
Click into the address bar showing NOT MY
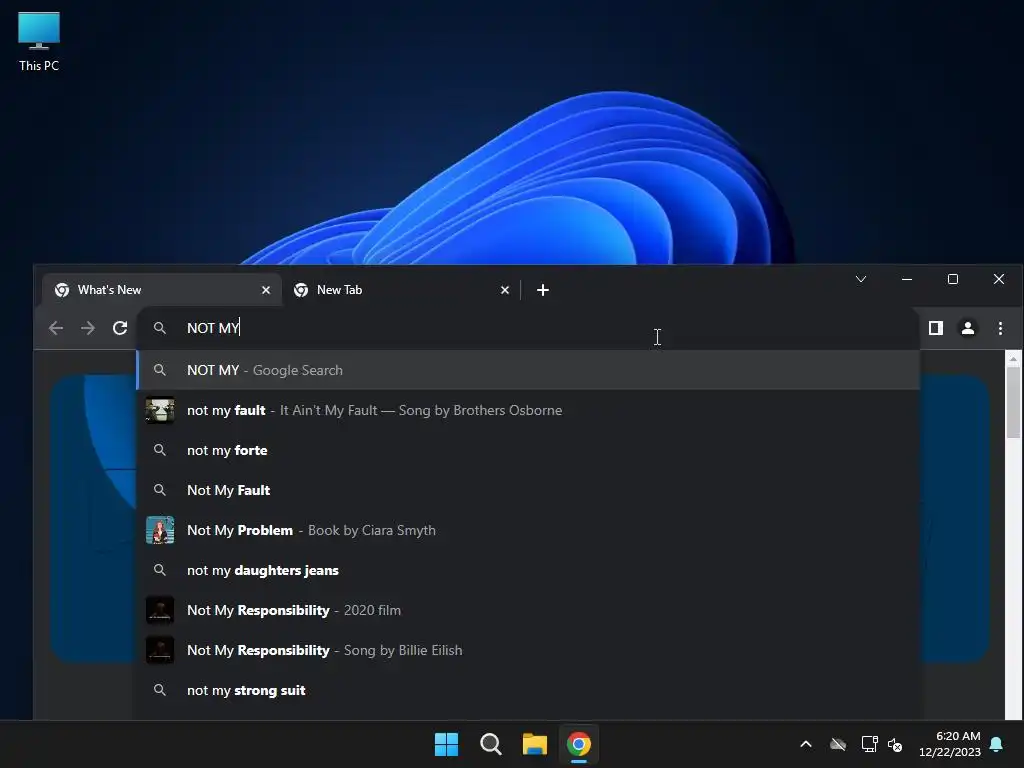point(528,328)
